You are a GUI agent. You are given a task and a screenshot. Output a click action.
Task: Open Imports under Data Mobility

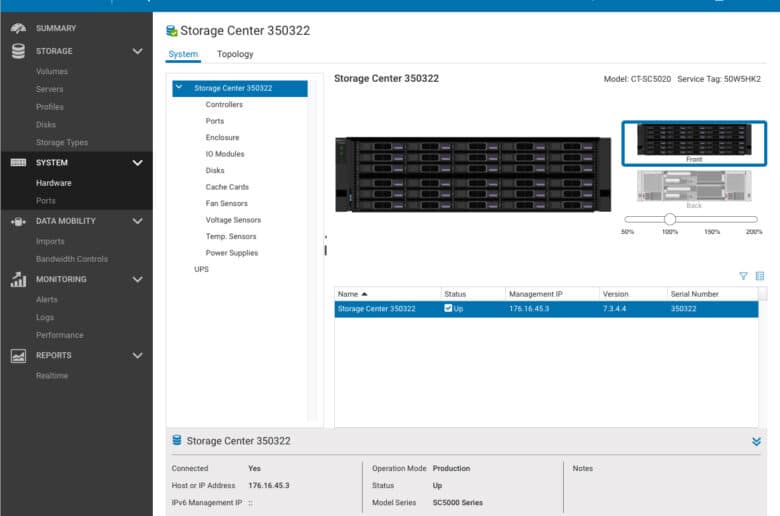(x=50, y=241)
